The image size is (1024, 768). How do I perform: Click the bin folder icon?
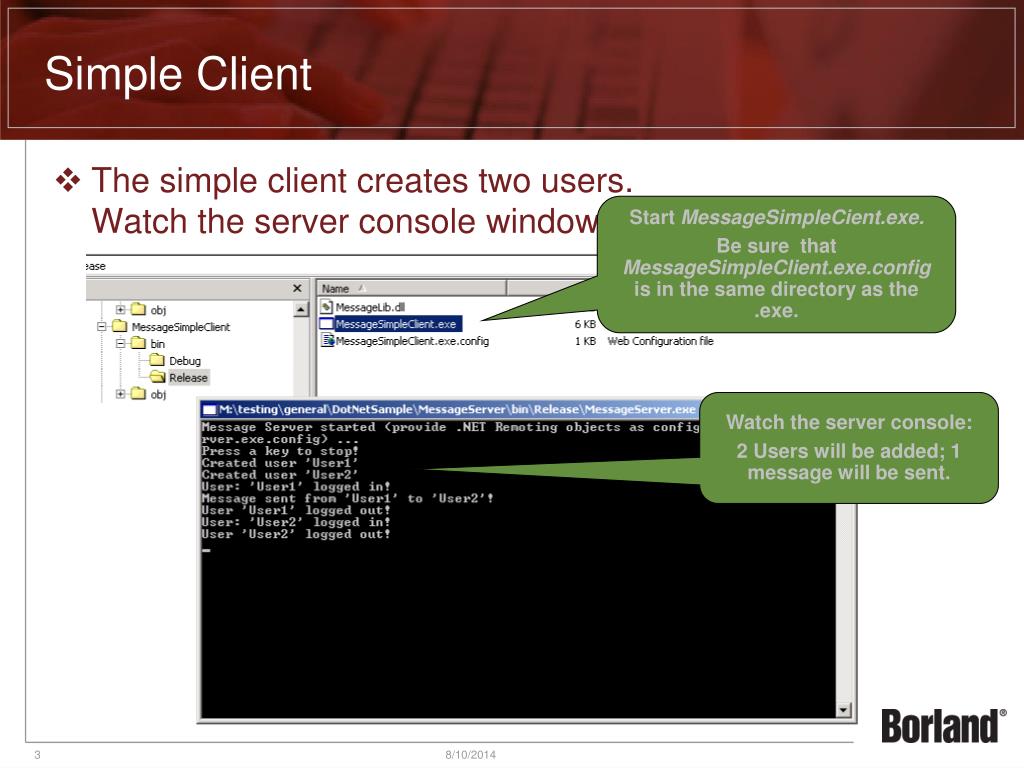pos(138,343)
